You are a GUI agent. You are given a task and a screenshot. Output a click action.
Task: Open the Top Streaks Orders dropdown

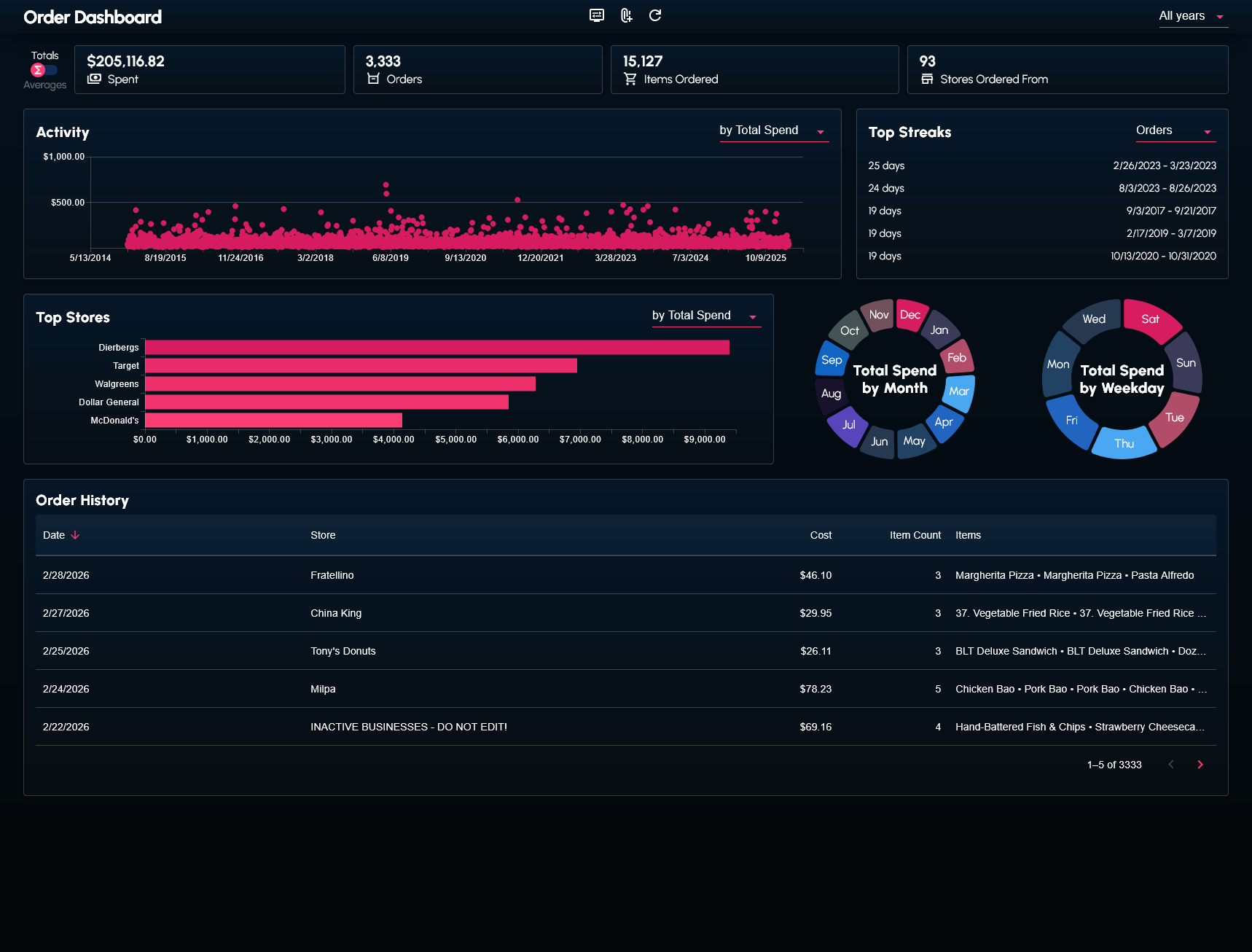1175,130
